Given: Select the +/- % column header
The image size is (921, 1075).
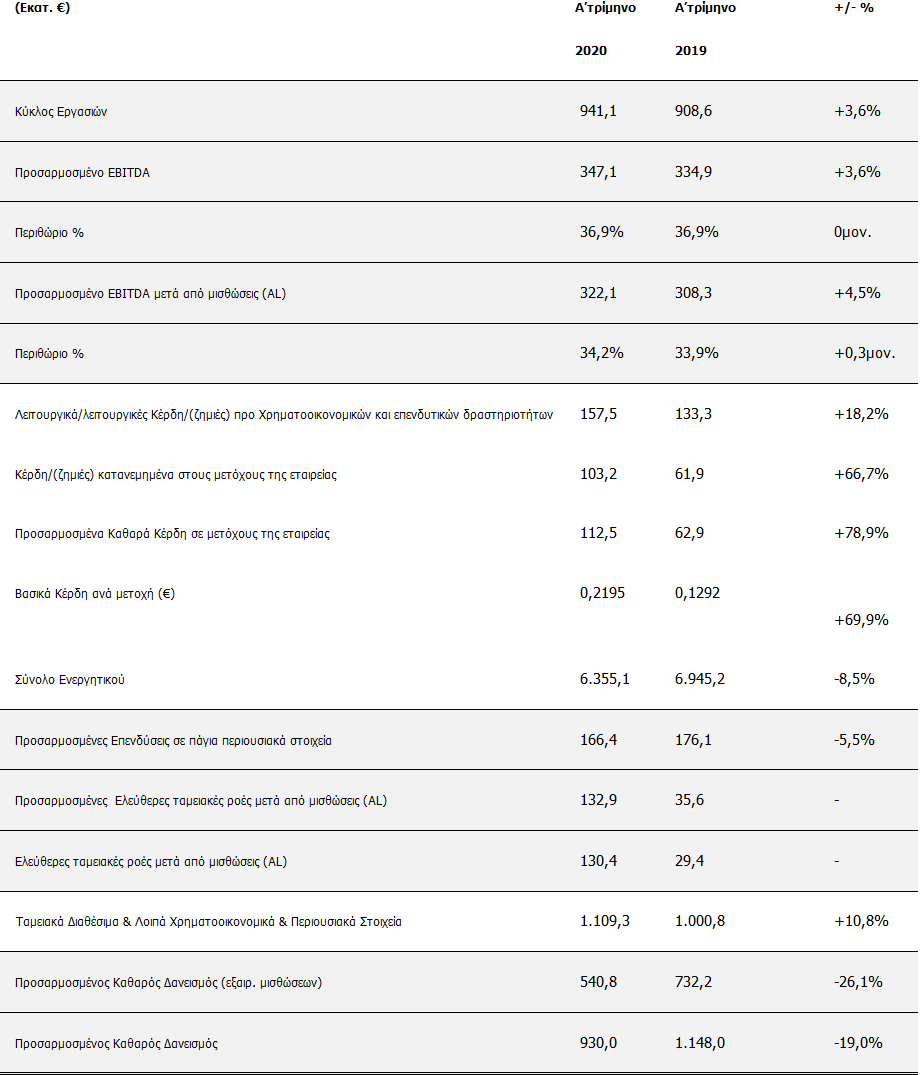Looking at the screenshot, I should tap(856, 7).
